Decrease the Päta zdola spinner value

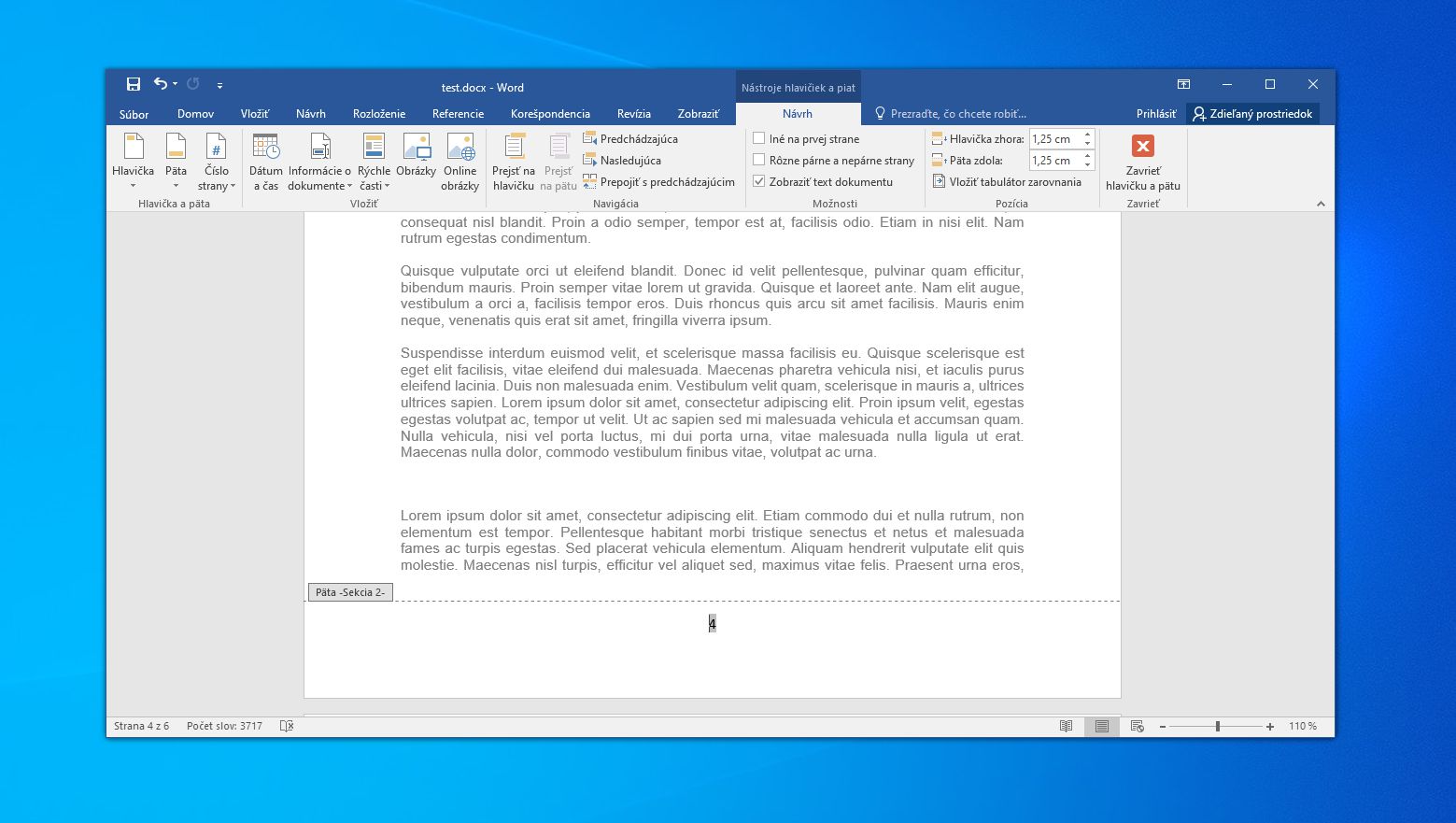click(1087, 164)
